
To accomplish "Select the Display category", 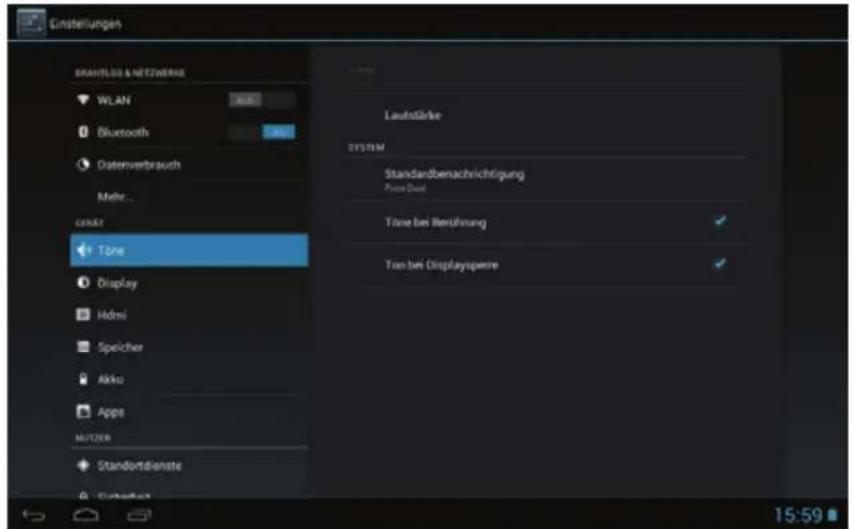I will [189, 283].
